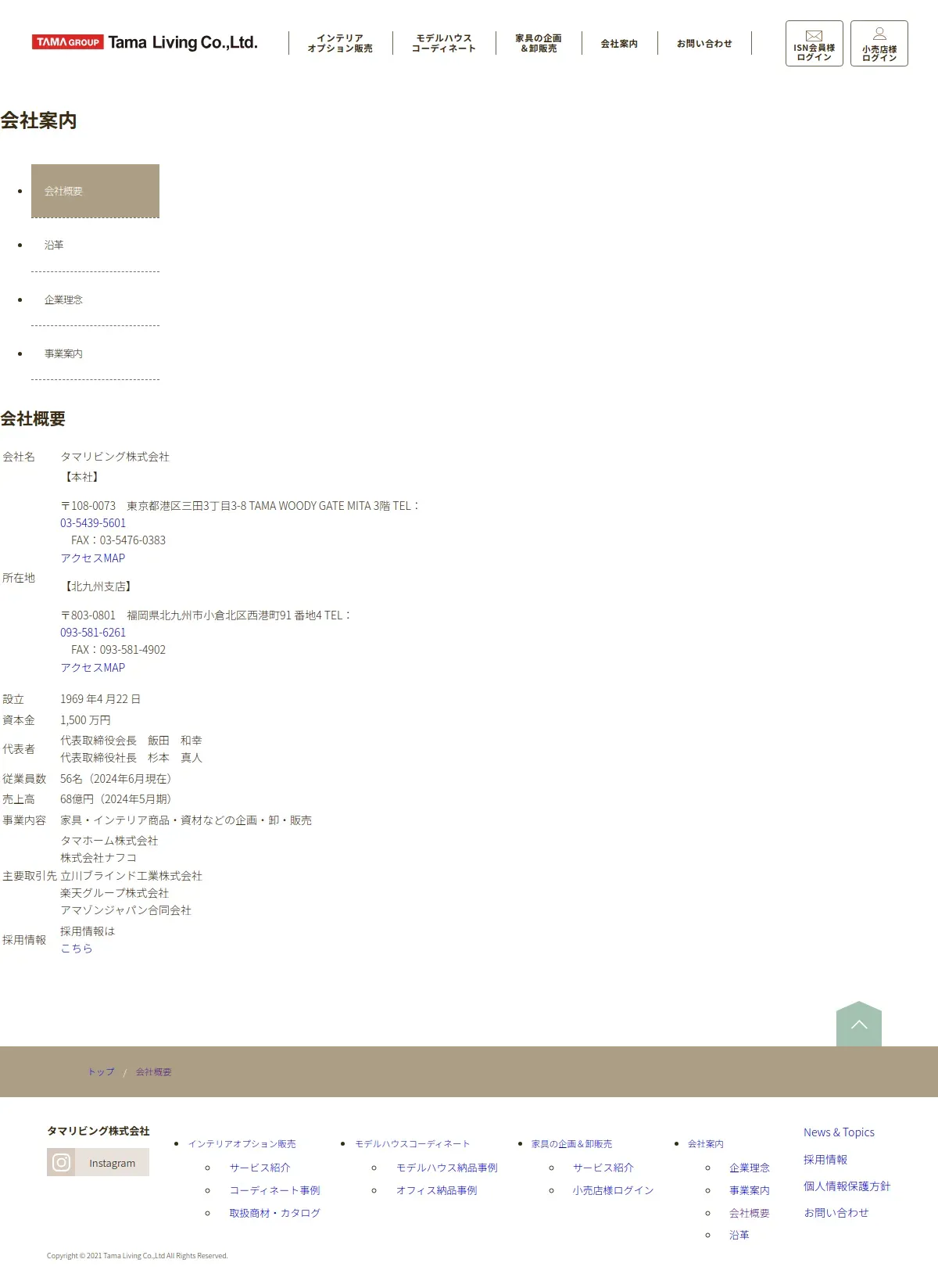Viewport: 938px width, 1288px height.
Task: Click the こちら recruitment link
Action: [x=77, y=949]
